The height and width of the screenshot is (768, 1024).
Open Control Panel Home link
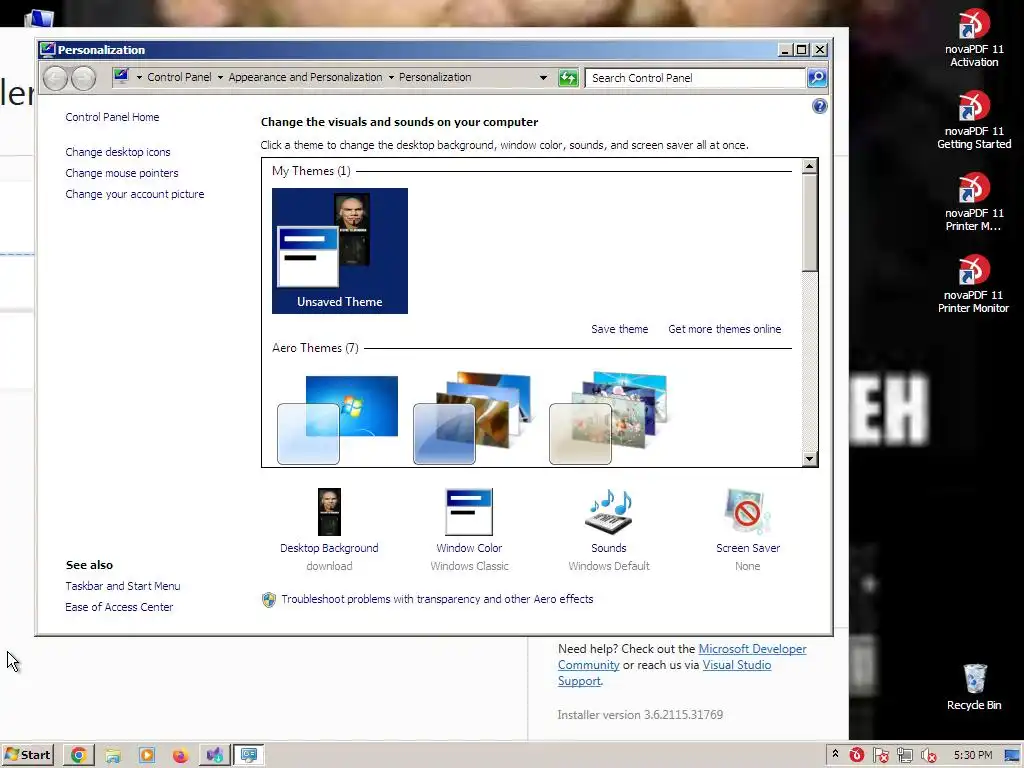coord(112,117)
